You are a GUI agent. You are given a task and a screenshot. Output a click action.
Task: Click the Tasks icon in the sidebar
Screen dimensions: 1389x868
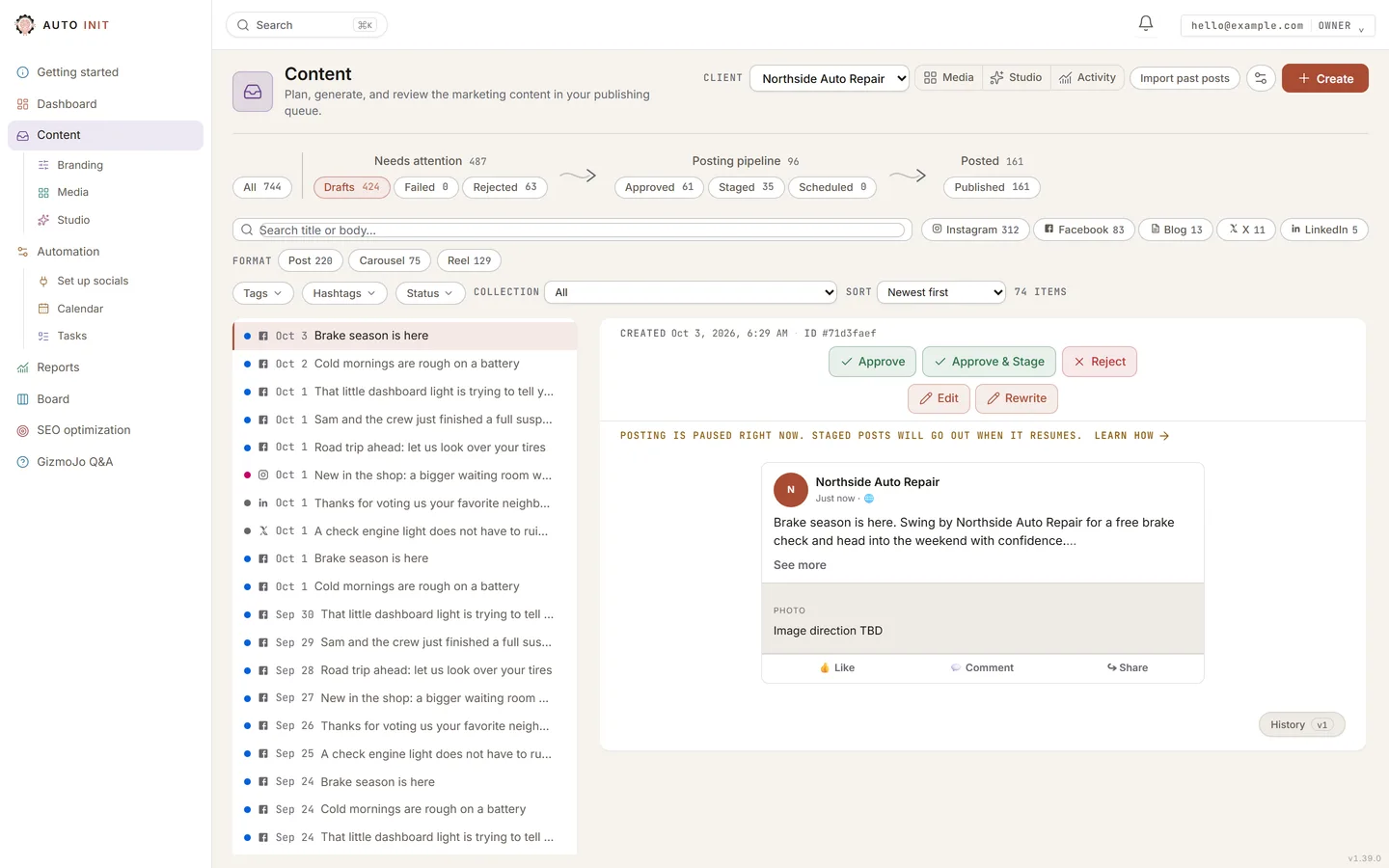tap(43, 337)
